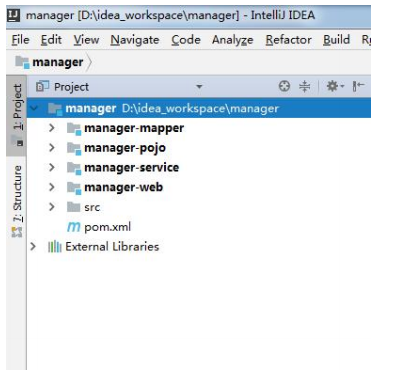
Task: Select the manager-pojo module
Action: [x=125, y=148]
